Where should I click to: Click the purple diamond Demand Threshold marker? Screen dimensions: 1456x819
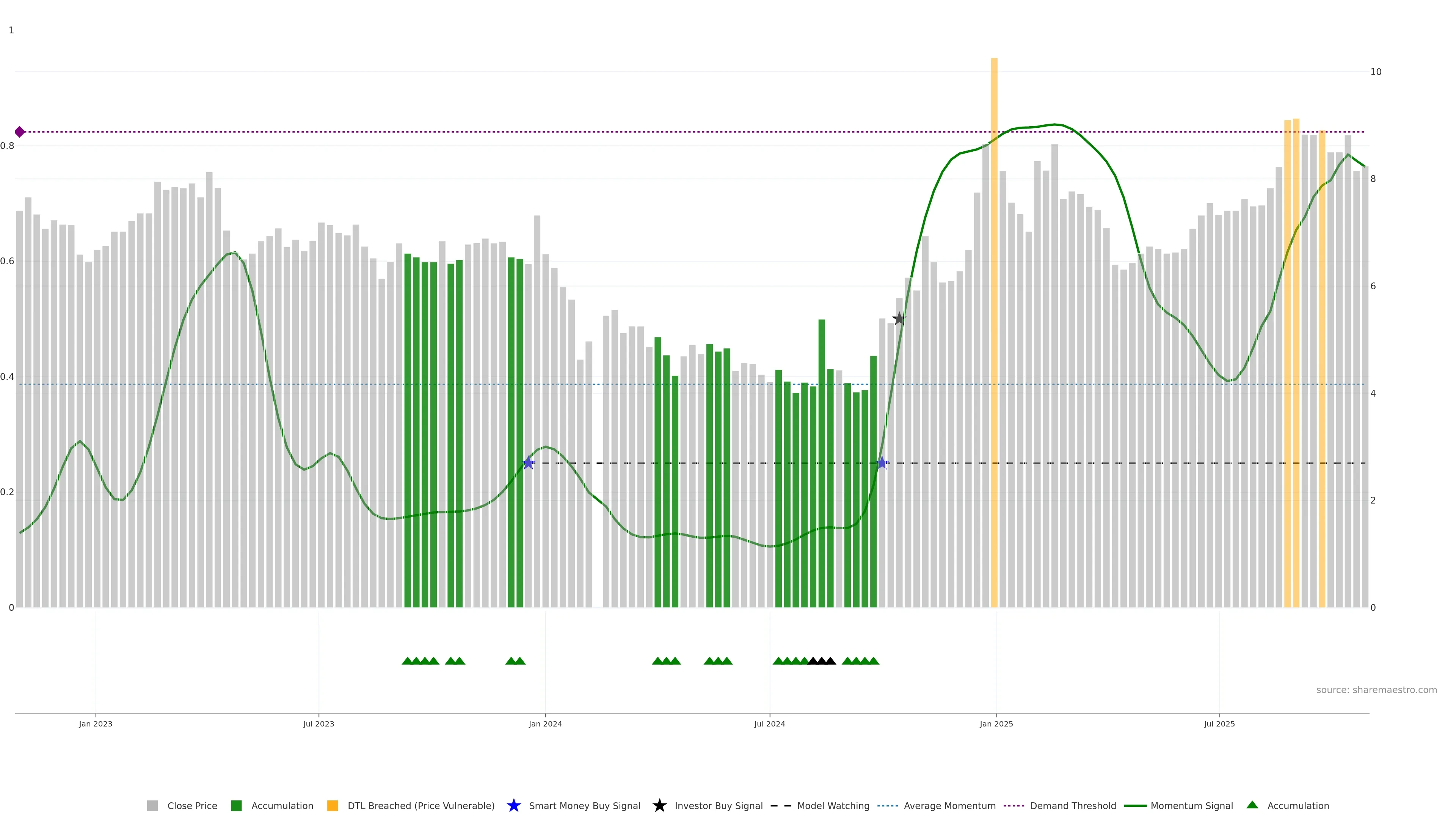tap(20, 132)
